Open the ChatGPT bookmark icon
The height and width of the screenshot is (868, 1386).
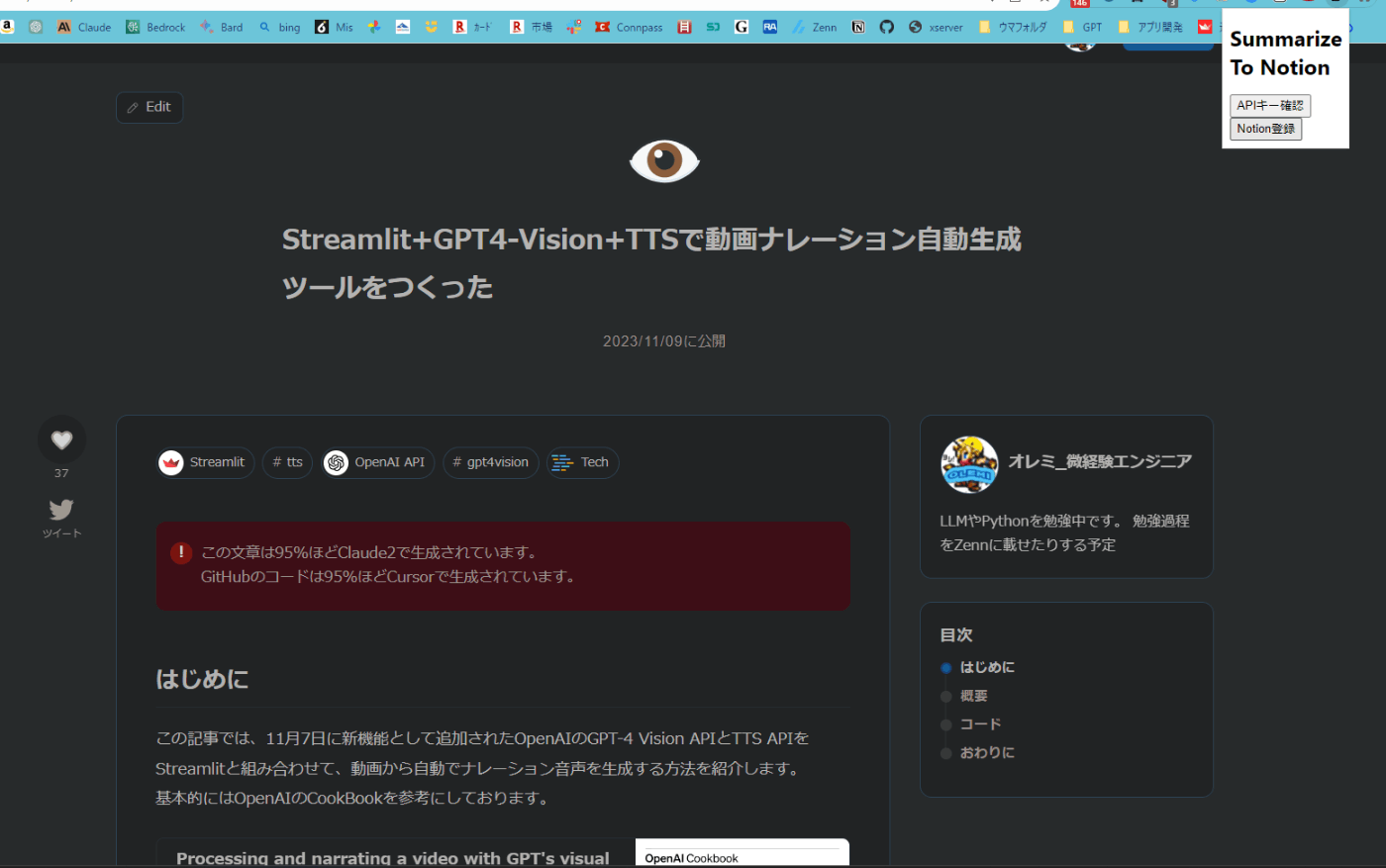click(36, 27)
